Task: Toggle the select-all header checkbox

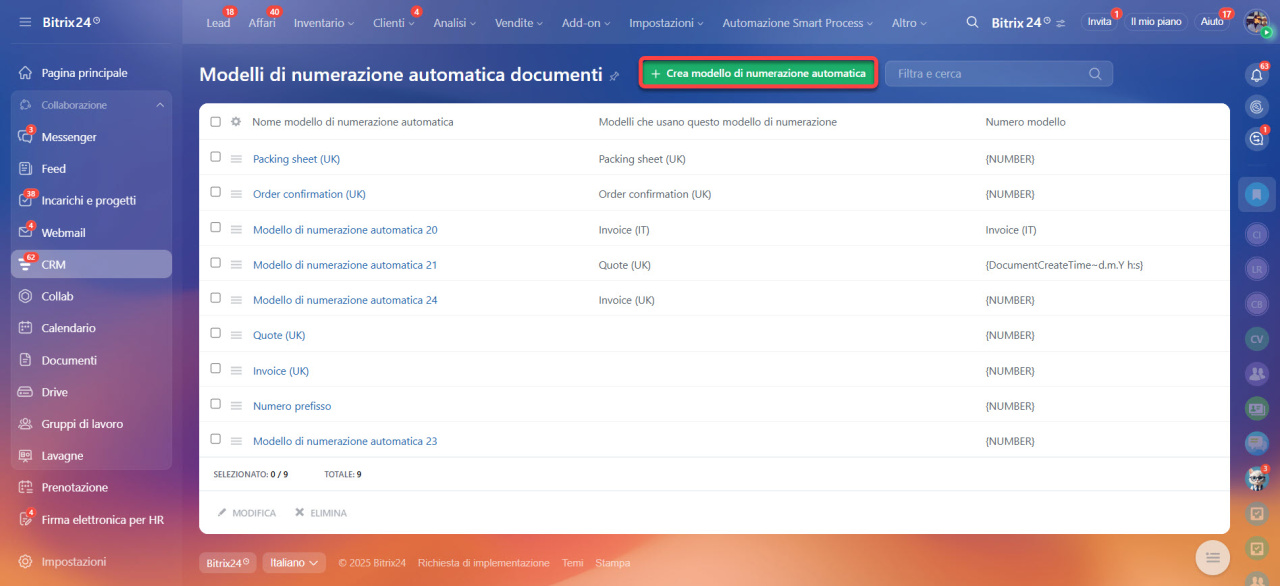Action: (215, 122)
